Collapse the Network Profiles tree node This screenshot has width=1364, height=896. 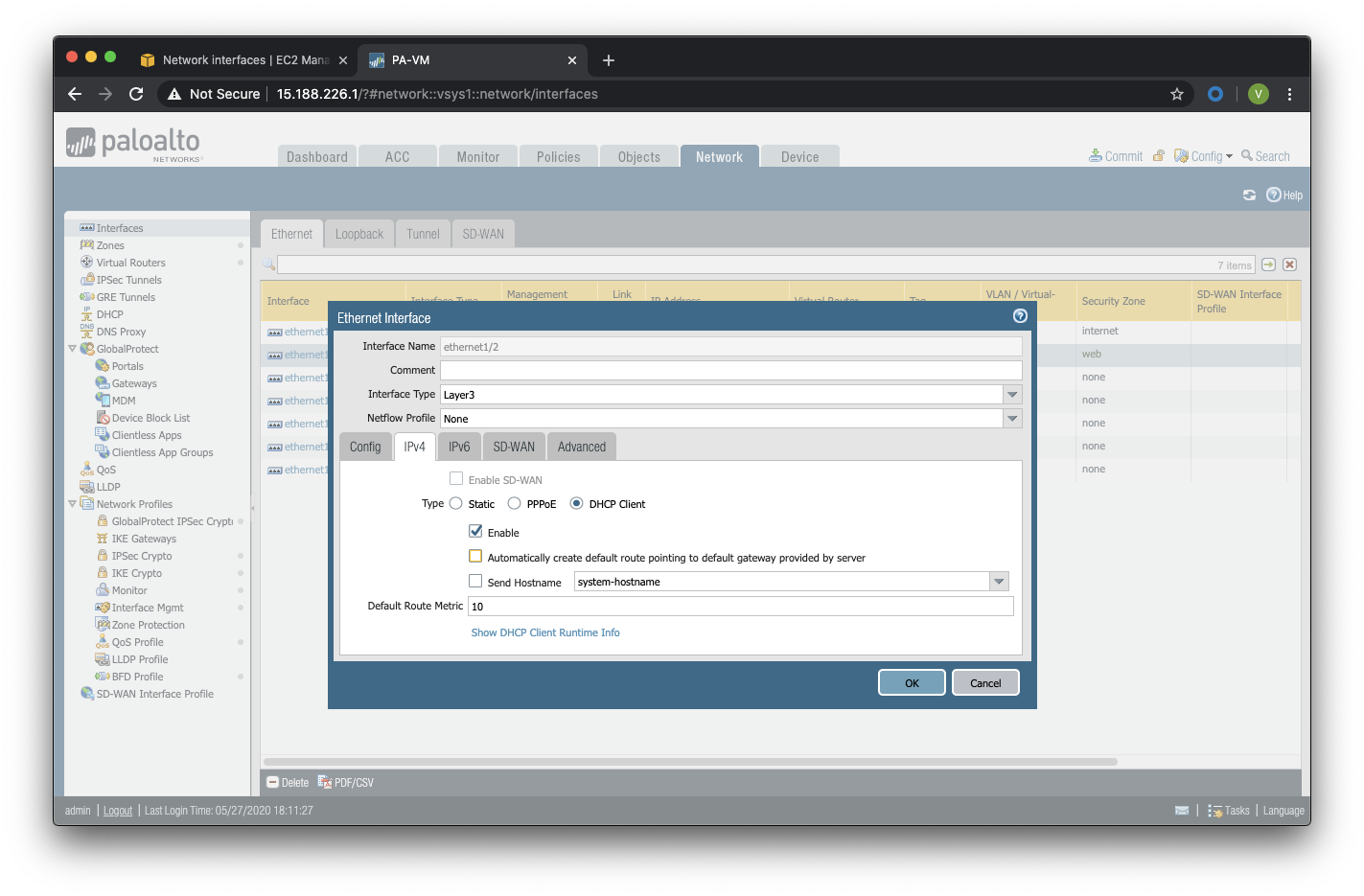click(x=72, y=504)
